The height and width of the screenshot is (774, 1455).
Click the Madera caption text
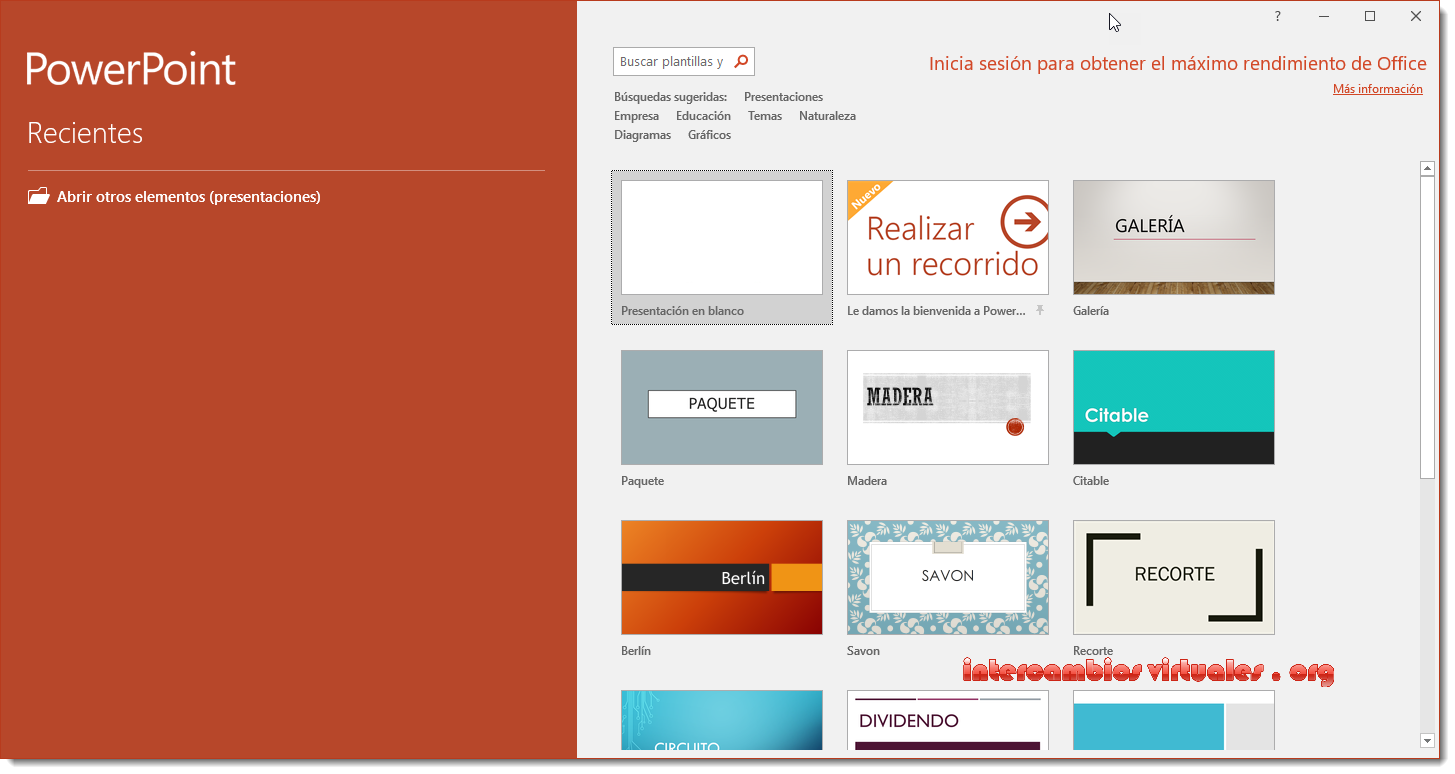[867, 481]
